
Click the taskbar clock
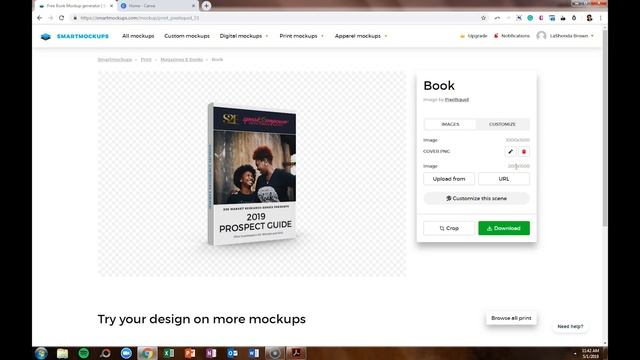click(x=591, y=353)
